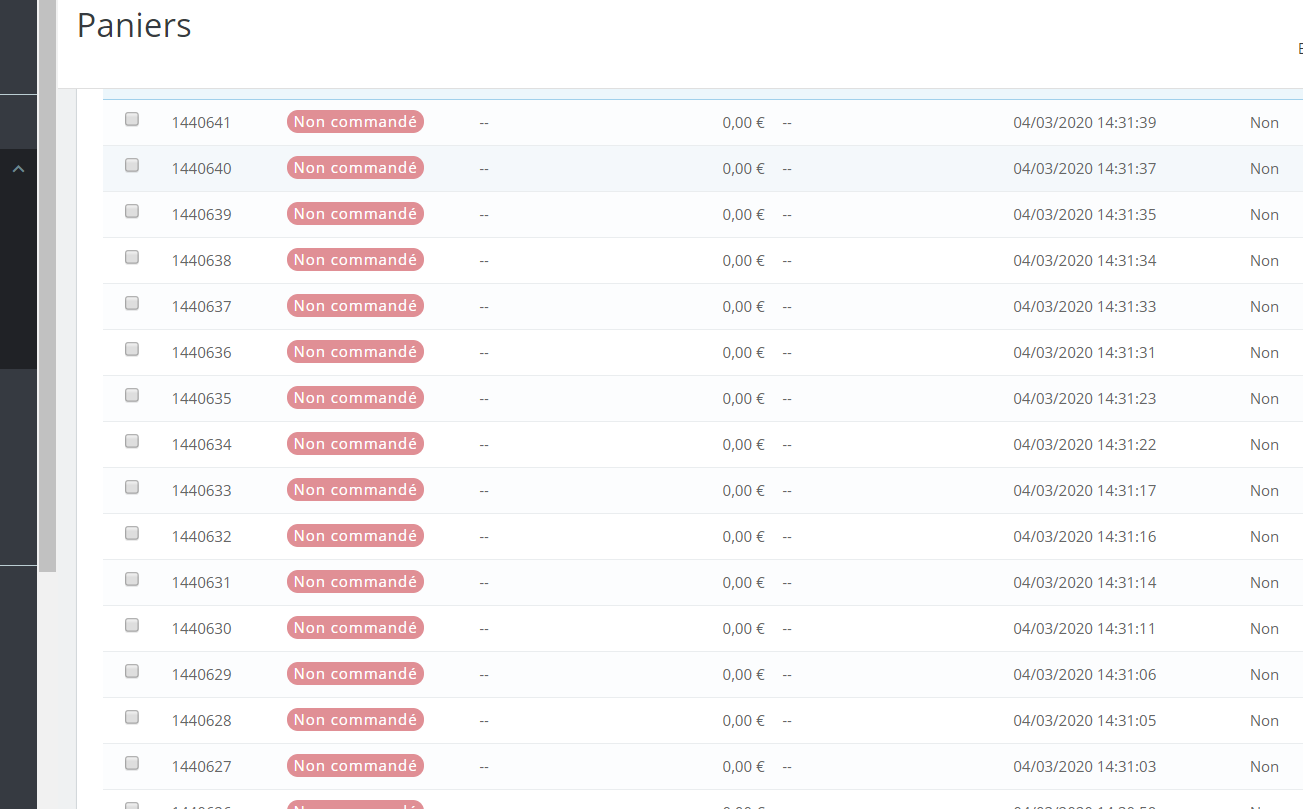Viewport: 1303px width, 809px height.
Task: Click the sidebar vertical scrollbar
Action: [x=47, y=286]
